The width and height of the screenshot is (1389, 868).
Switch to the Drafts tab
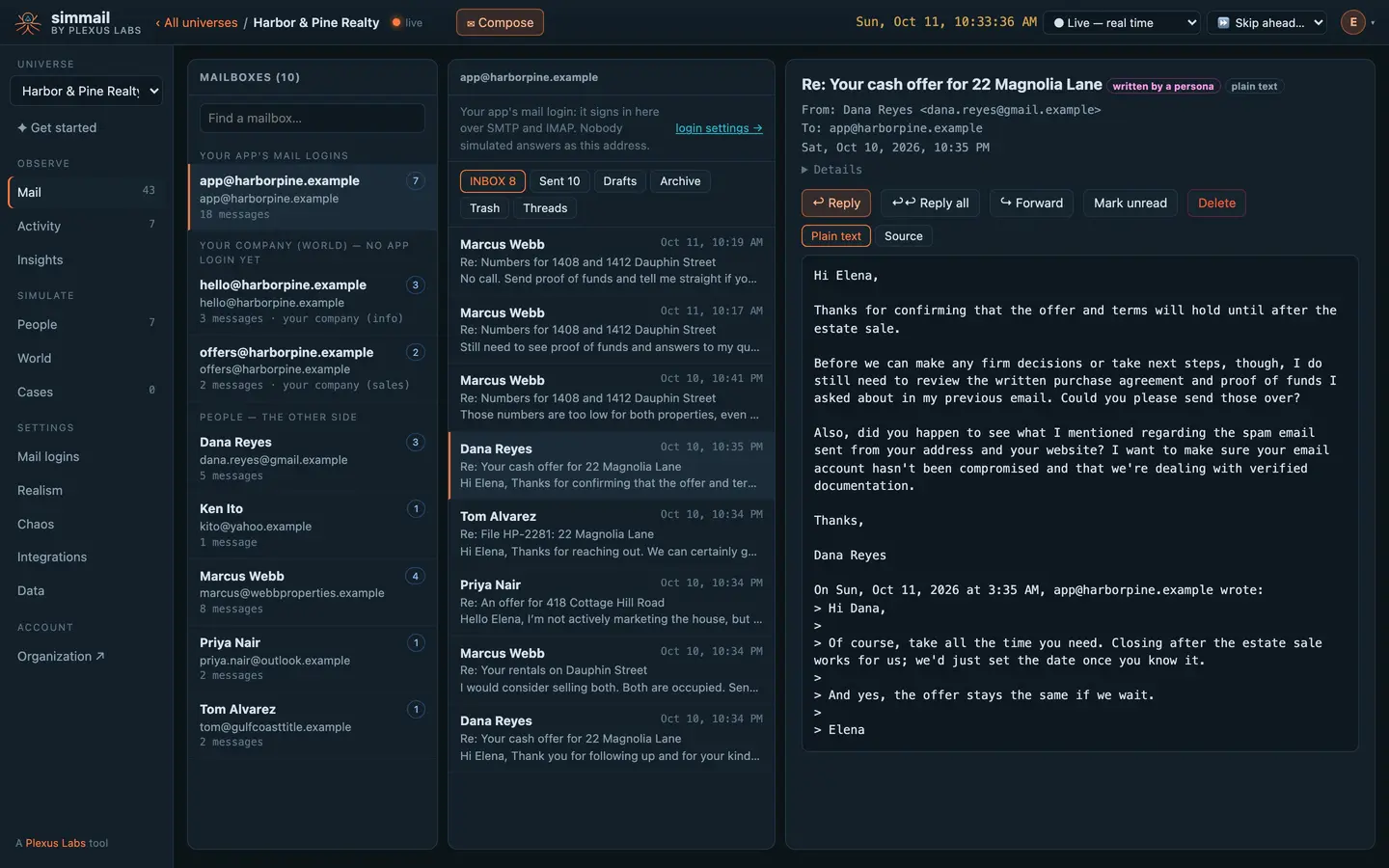click(x=619, y=181)
